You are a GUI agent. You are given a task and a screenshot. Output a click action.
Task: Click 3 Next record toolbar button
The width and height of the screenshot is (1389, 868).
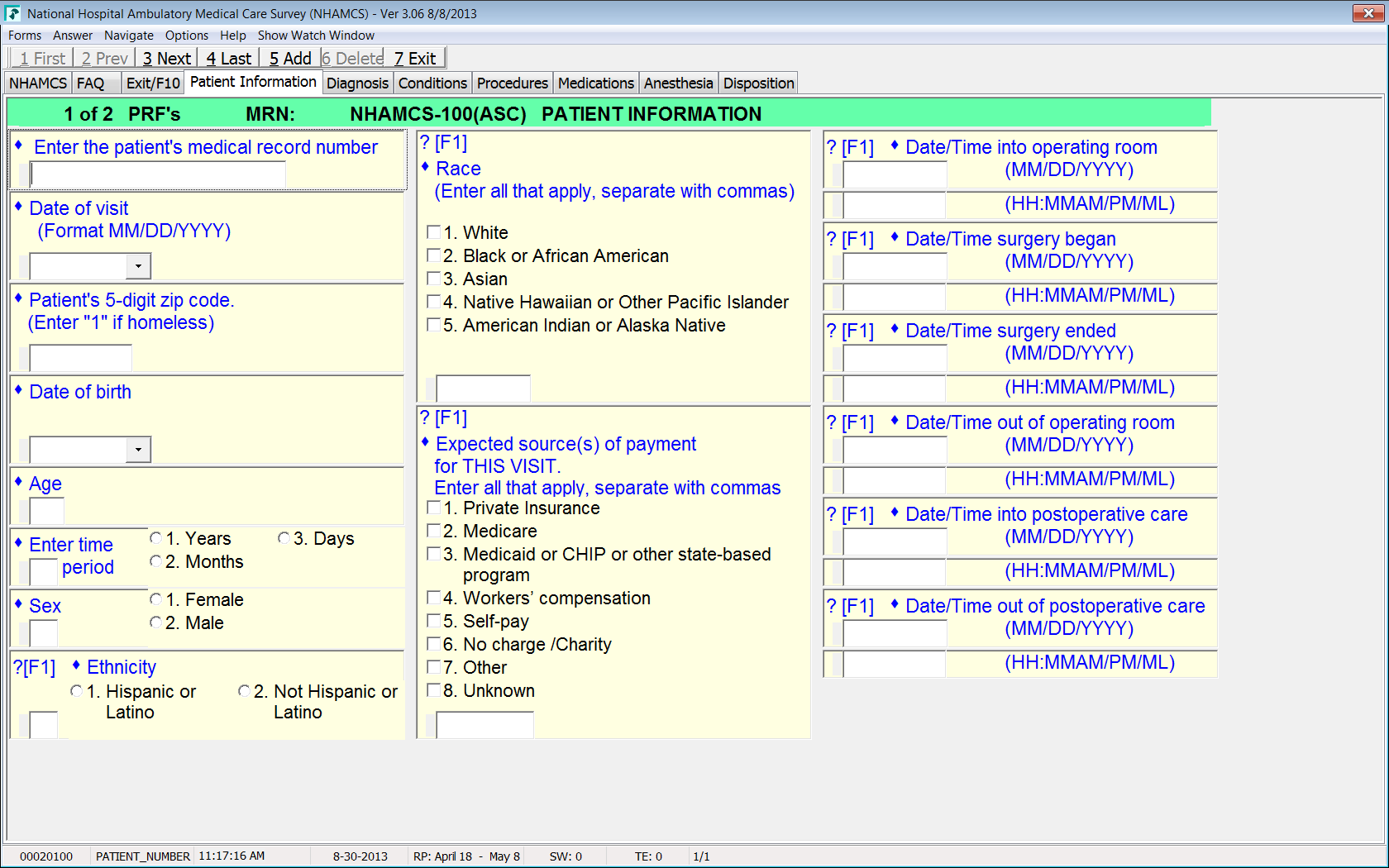[166, 59]
